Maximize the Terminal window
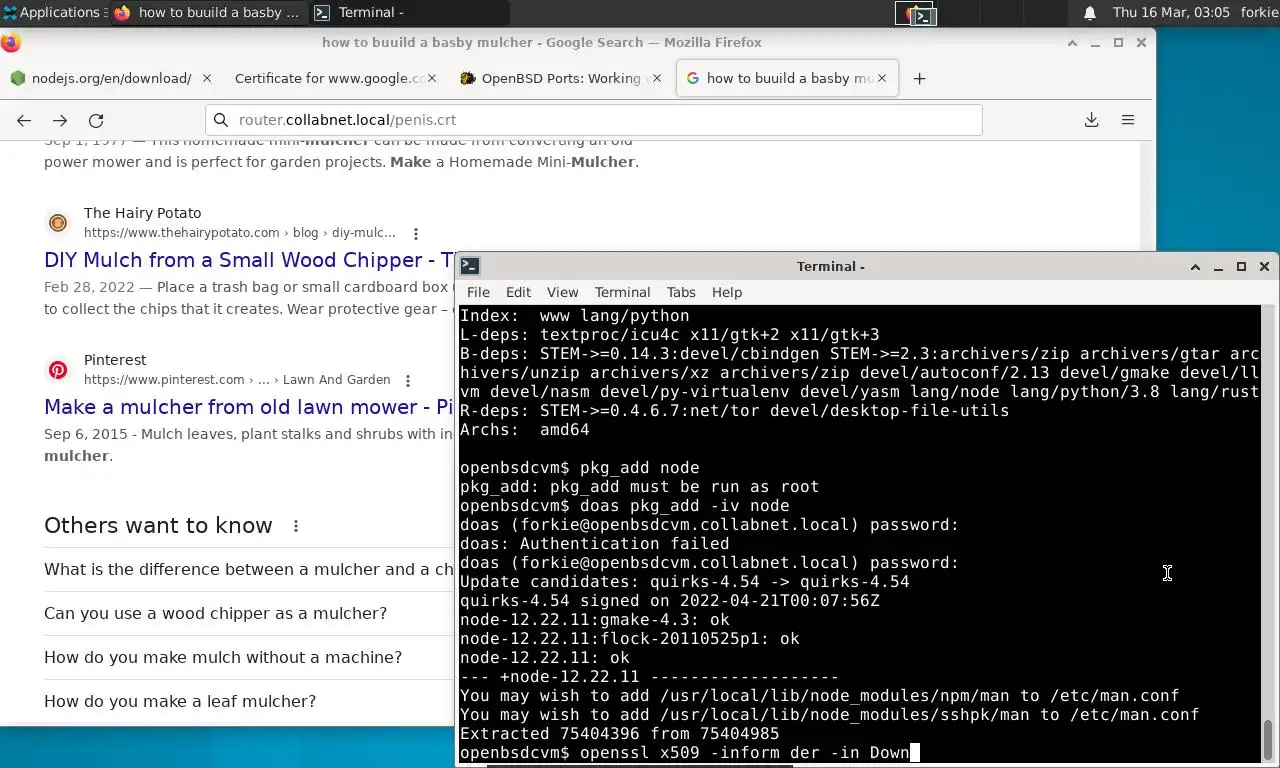1280x768 pixels. pyautogui.click(x=1241, y=267)
